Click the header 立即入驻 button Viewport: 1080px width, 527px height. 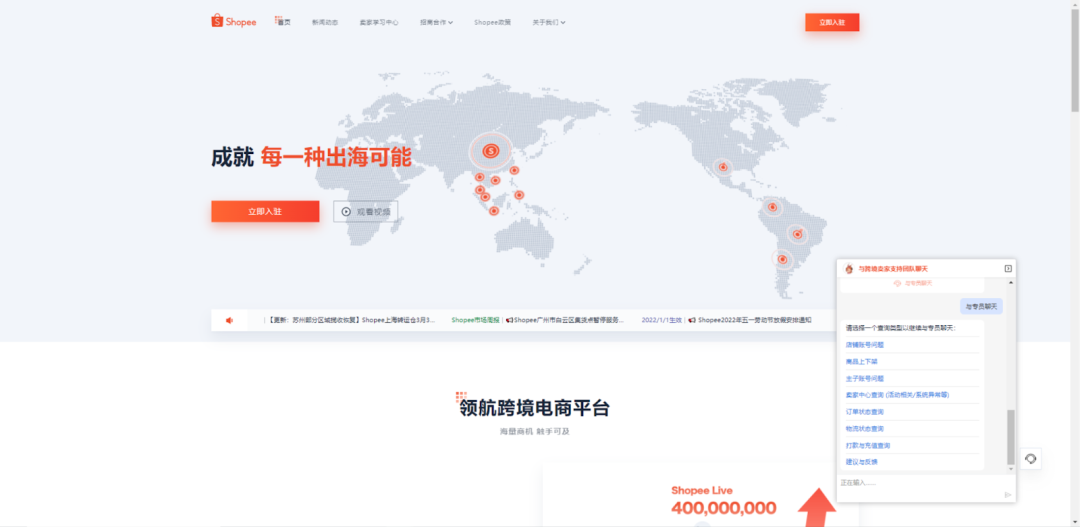(x=831, y=22)
